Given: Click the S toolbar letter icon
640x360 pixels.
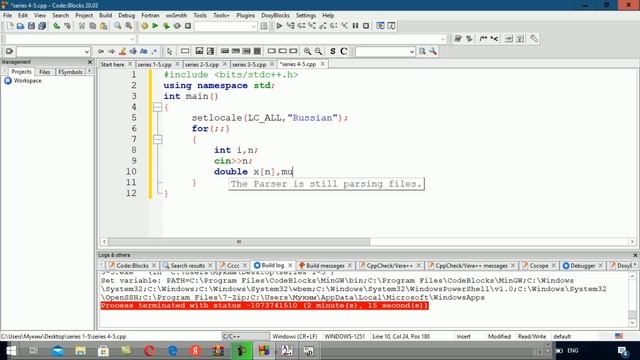Looking at the screenshot, I should pos(333,51).
